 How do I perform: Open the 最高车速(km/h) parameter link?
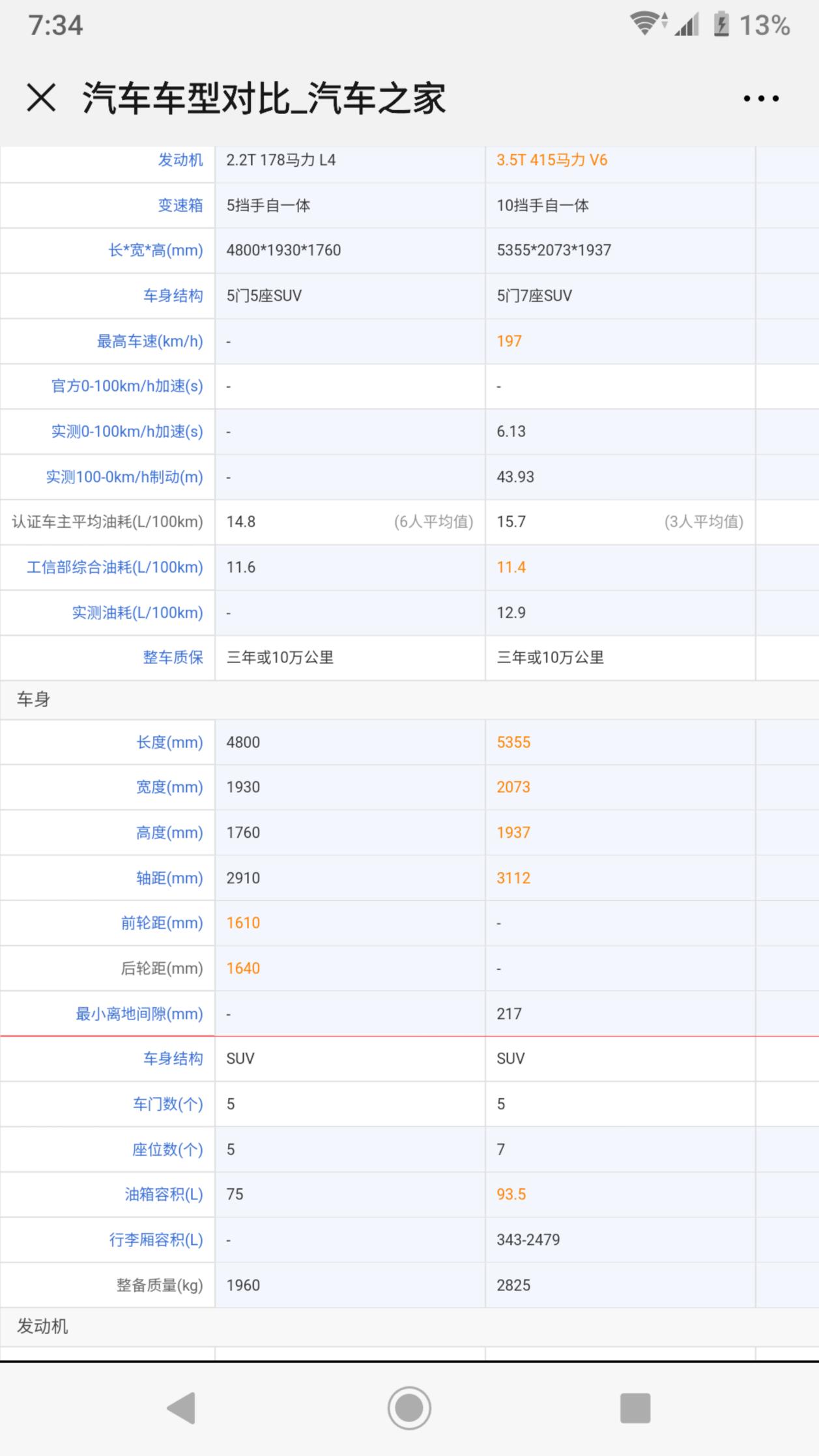coord(150,341)
